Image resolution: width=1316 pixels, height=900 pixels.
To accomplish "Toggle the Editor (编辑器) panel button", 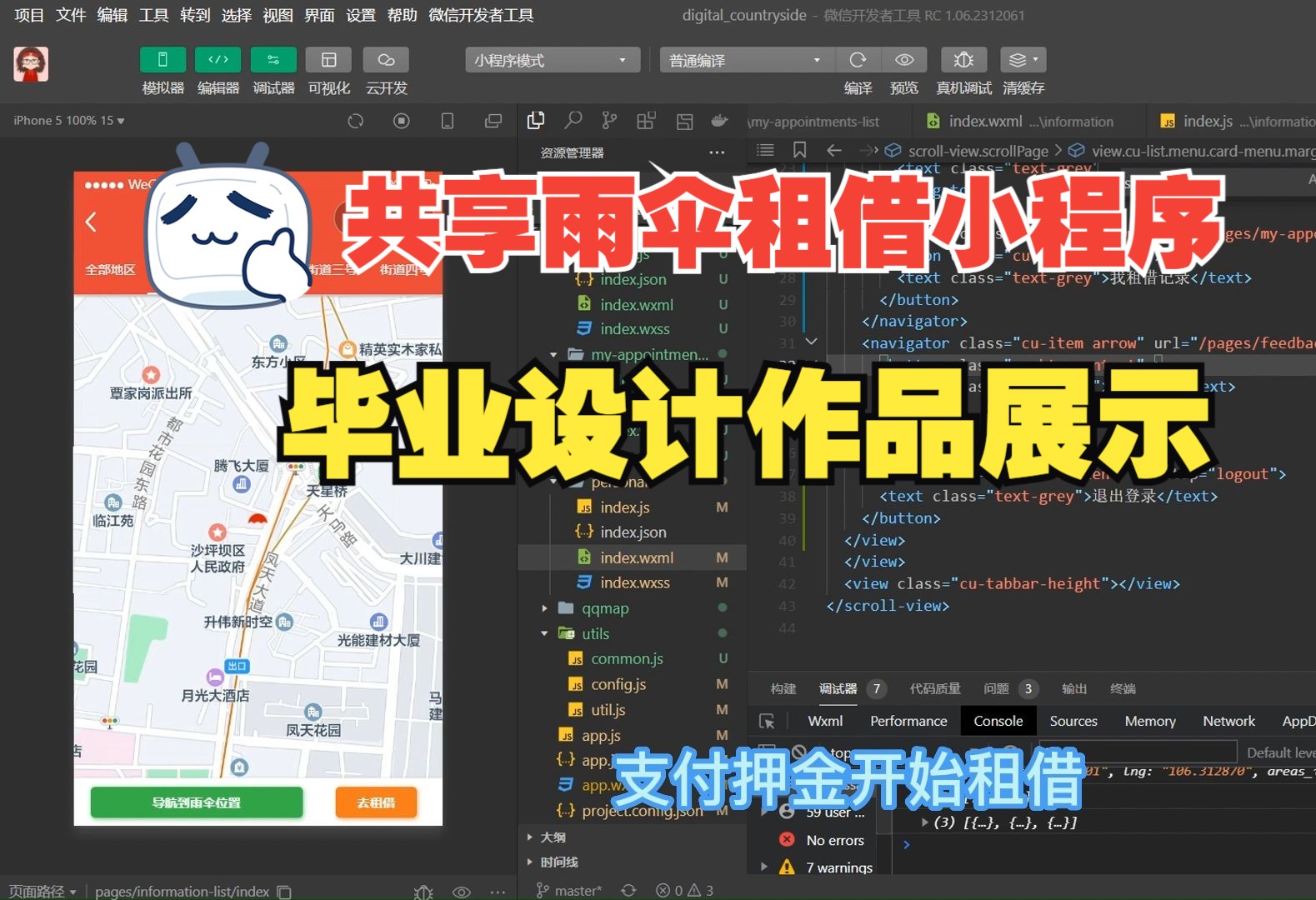I will tap(218, 60).
